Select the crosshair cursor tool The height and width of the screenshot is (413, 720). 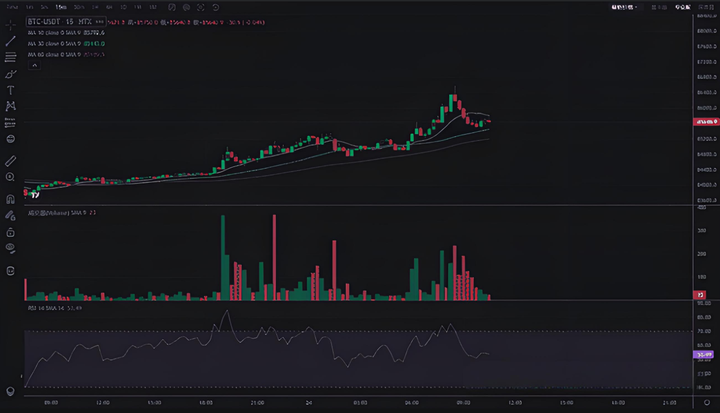(x=10, y=24)
